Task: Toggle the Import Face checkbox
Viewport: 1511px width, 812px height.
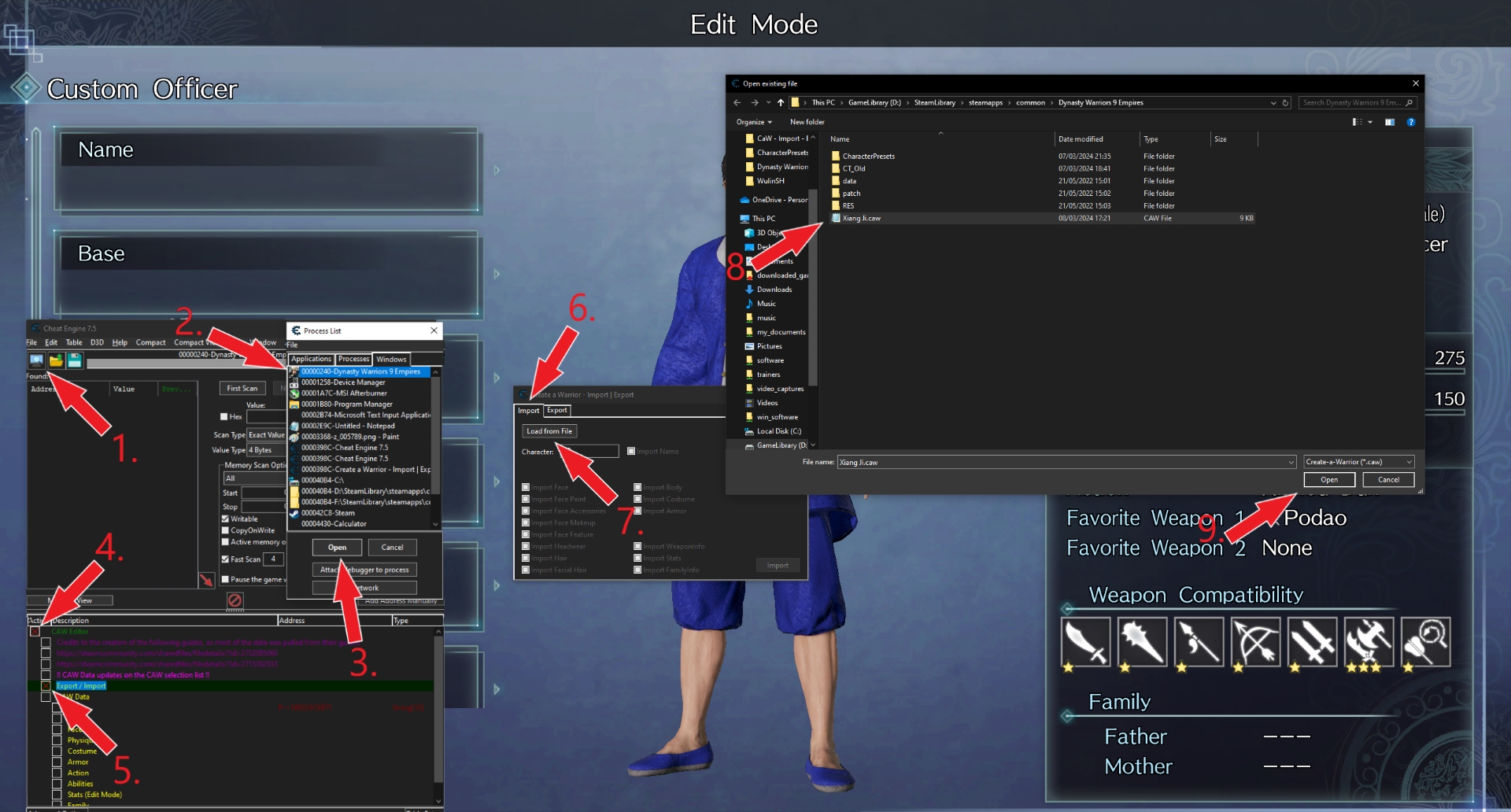Action: [526, 488]
